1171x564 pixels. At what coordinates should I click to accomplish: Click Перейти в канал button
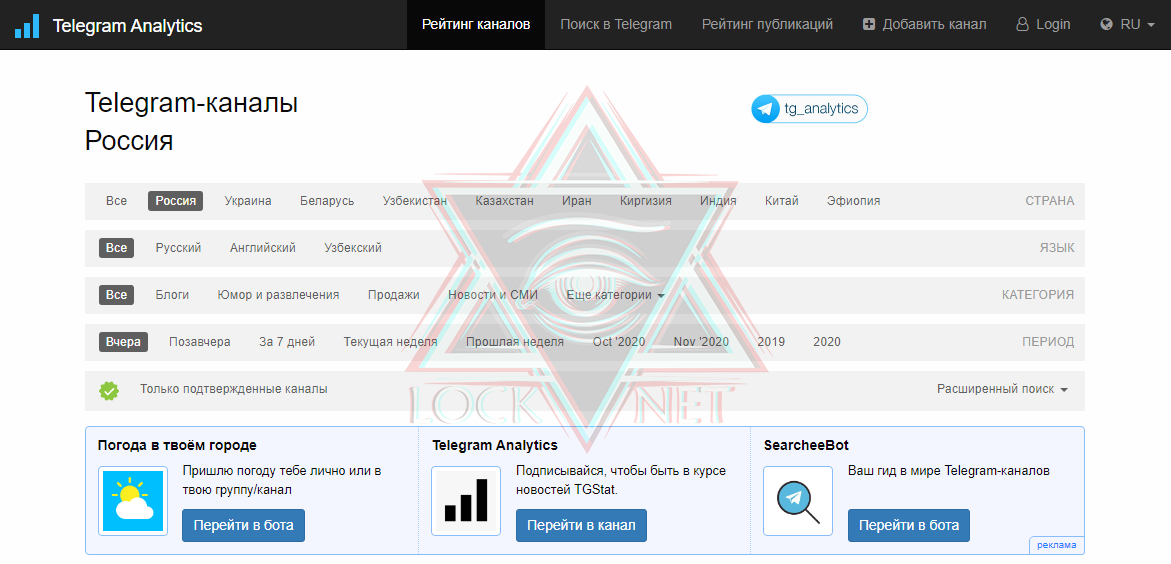pyautogui.click(x=581, y=526)
